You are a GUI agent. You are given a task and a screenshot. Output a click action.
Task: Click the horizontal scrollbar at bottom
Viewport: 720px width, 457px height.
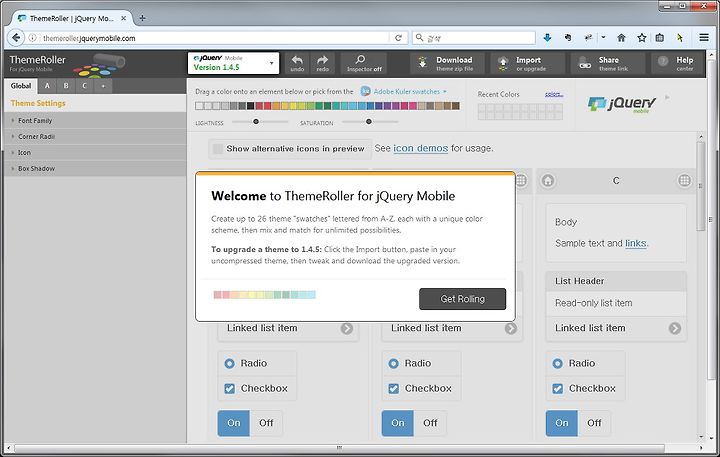pos(339,447)
